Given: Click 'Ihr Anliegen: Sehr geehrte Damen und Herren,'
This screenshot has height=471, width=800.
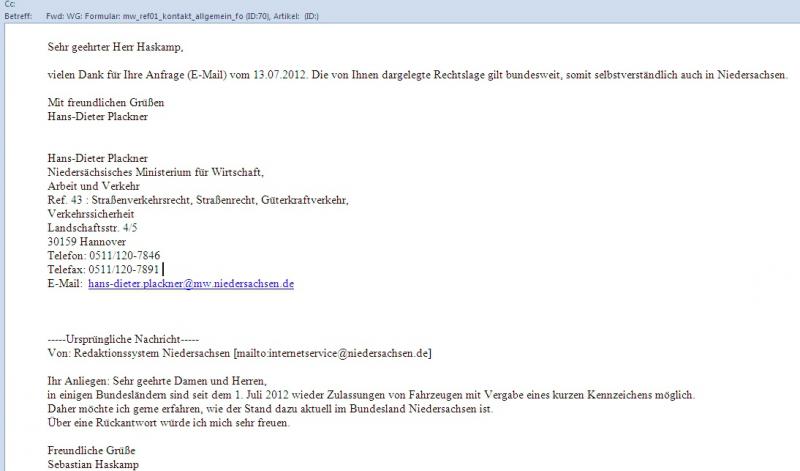Looking at the screenshot, I should pyautogui.click(x=157, y=381).
